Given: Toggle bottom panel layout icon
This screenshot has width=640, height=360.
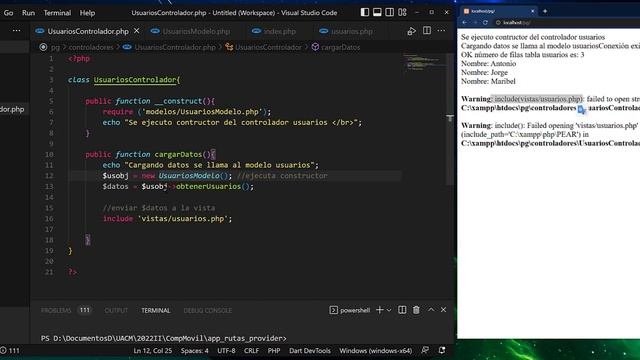Looking at the screenshot, I should pyautogui.click(x=377, y=12).
